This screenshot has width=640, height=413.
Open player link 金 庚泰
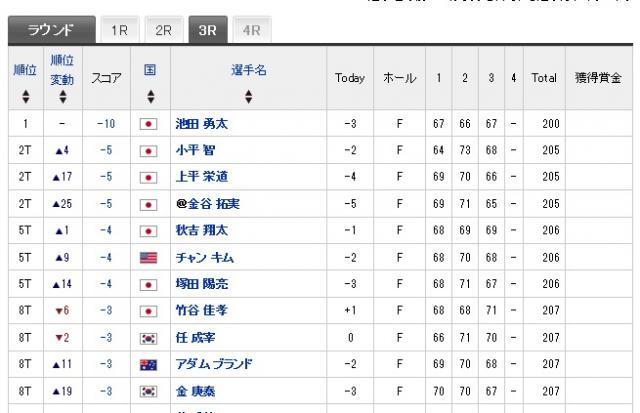(x=195, y=391)
